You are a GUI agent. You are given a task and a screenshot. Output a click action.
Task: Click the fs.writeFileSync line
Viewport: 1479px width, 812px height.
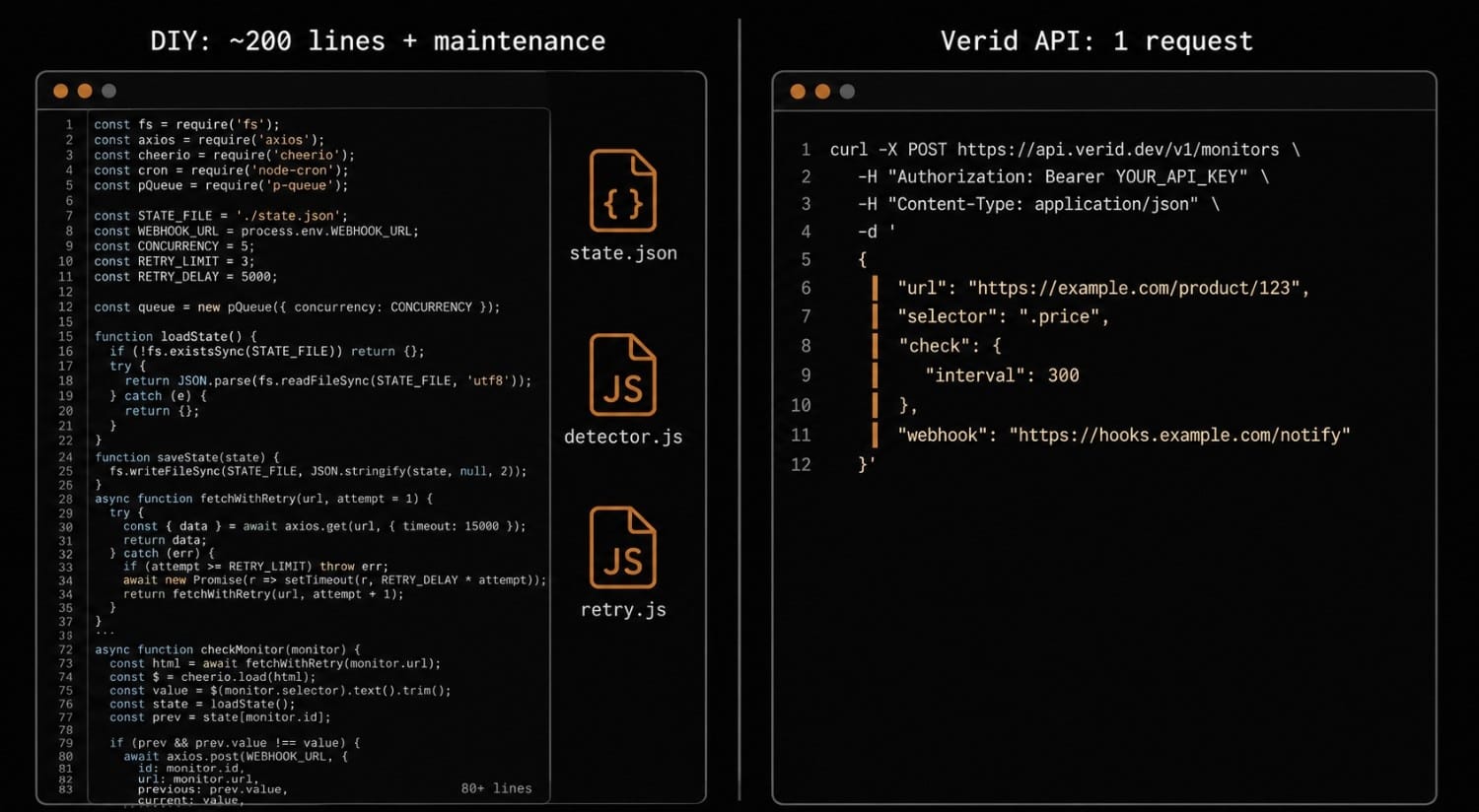pos(318,471)
